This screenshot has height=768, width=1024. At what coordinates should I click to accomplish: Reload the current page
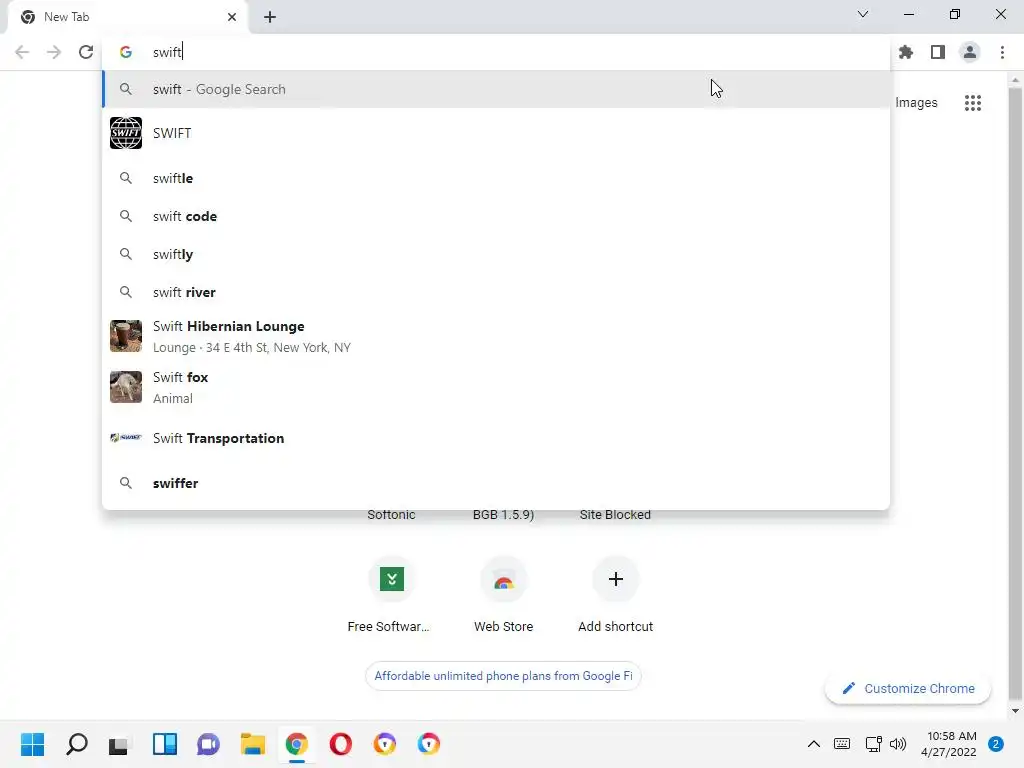86,52
